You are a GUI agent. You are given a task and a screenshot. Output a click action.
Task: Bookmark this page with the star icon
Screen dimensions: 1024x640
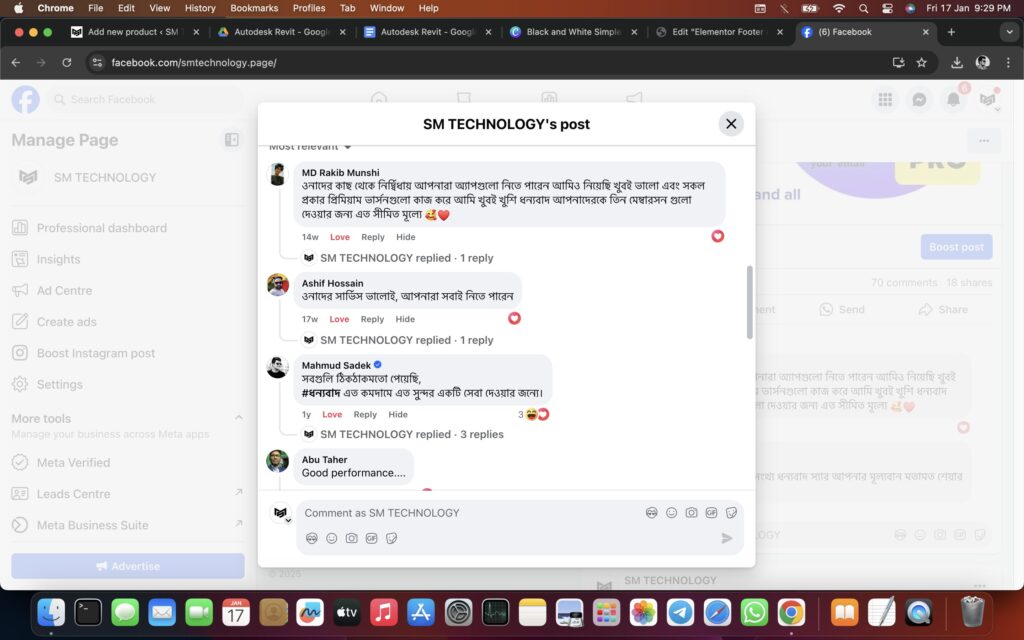click(x=921, y=63)
